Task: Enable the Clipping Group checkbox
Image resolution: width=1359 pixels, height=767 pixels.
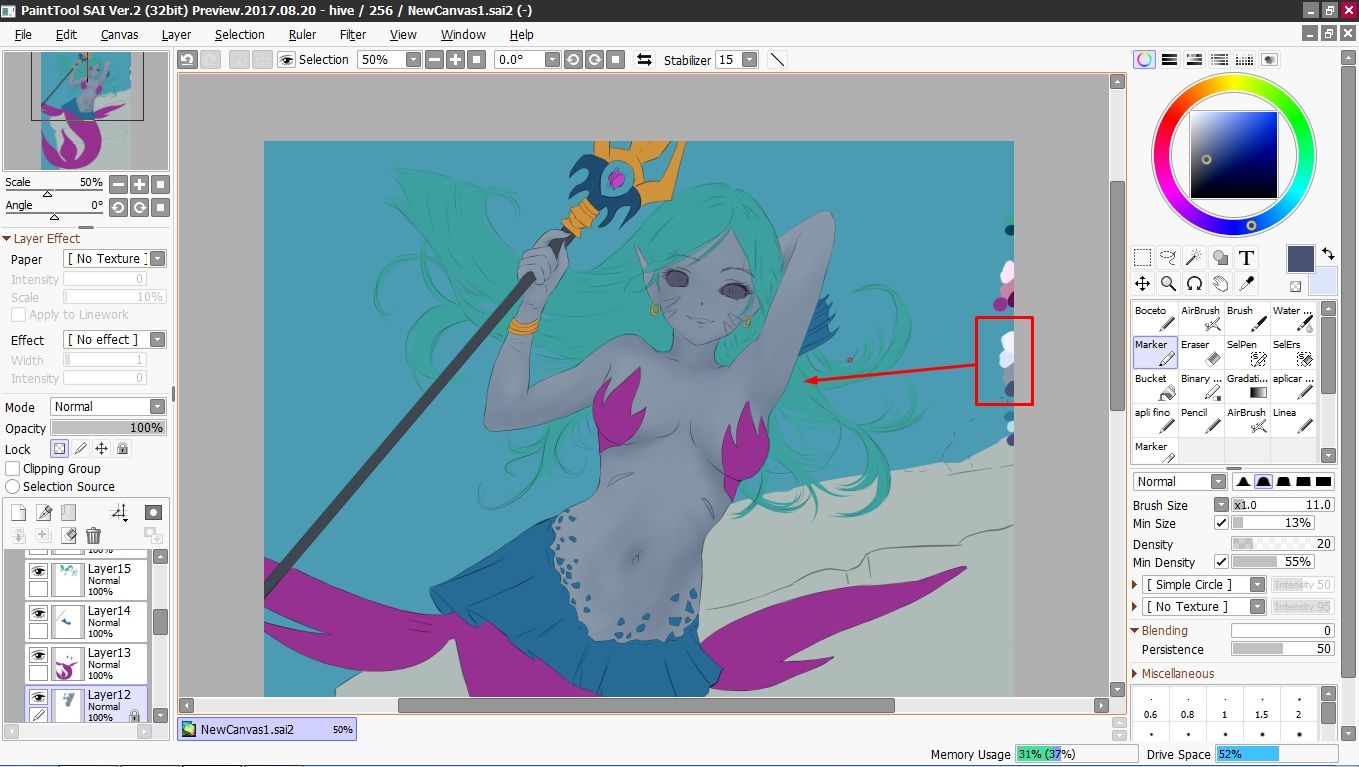Action: point(13,468)
